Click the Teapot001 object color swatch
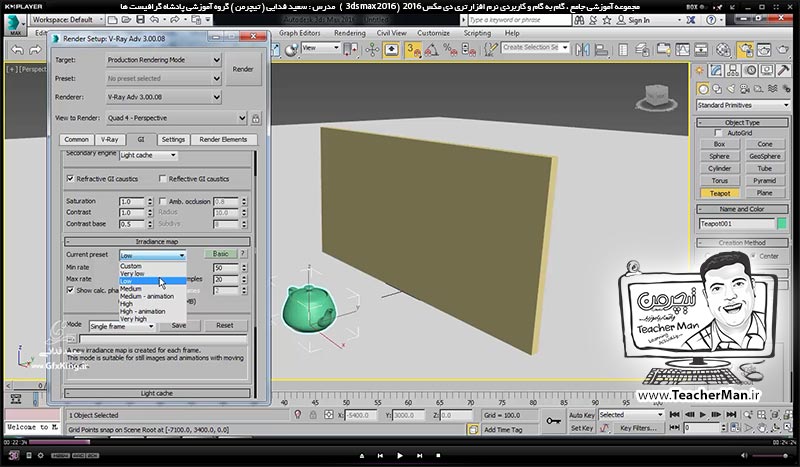The image size is (800, 467). 782,224
